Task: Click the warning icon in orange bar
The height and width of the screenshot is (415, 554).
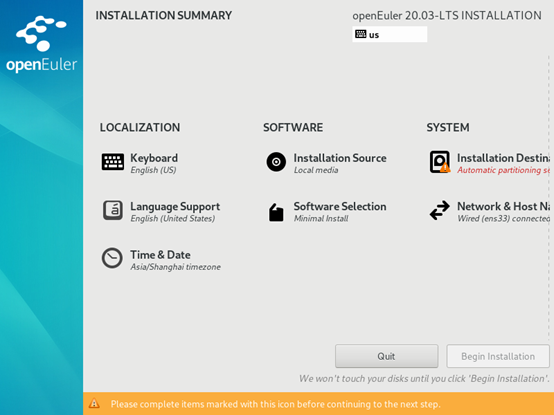Action: tap(94, 403)
